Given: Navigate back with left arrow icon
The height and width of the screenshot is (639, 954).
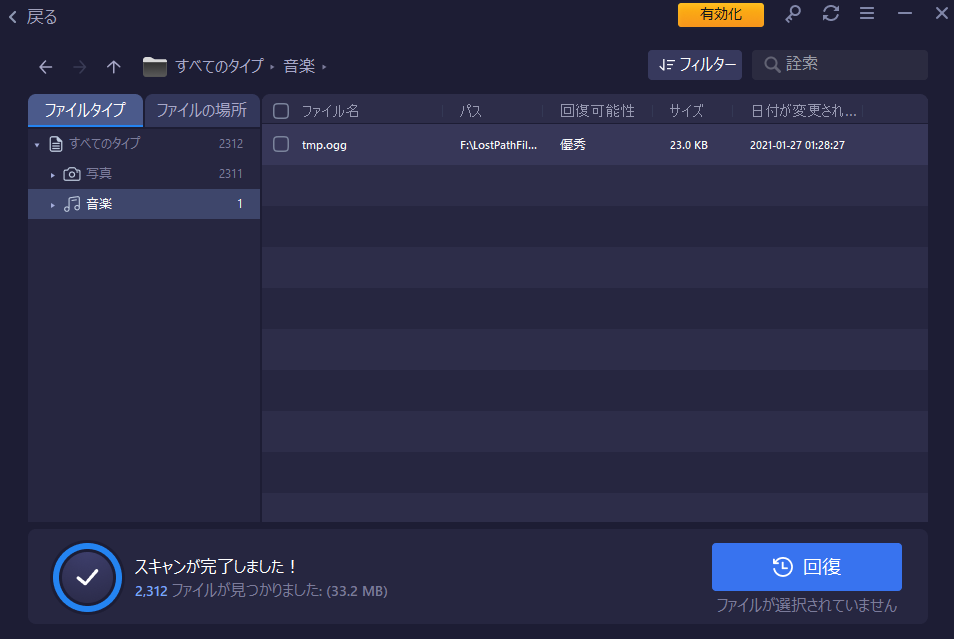Looking at the screenshot, I should tap(45, 67).
